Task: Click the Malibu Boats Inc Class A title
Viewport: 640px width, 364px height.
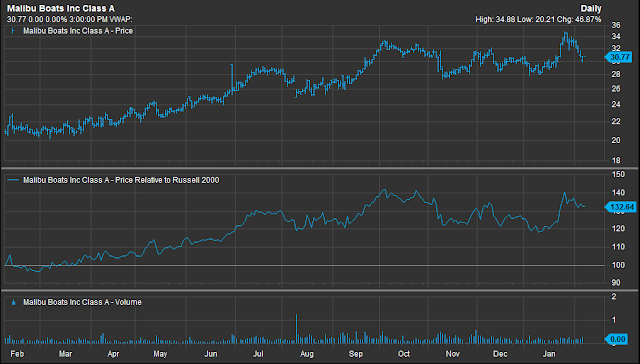Action: pyautogui.click(x=61, y=9)
